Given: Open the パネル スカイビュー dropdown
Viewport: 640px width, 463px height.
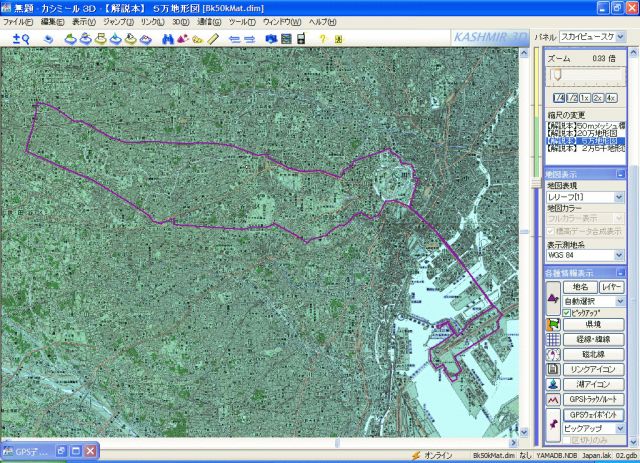Looking at the screenshot, I should pos(591,35).
